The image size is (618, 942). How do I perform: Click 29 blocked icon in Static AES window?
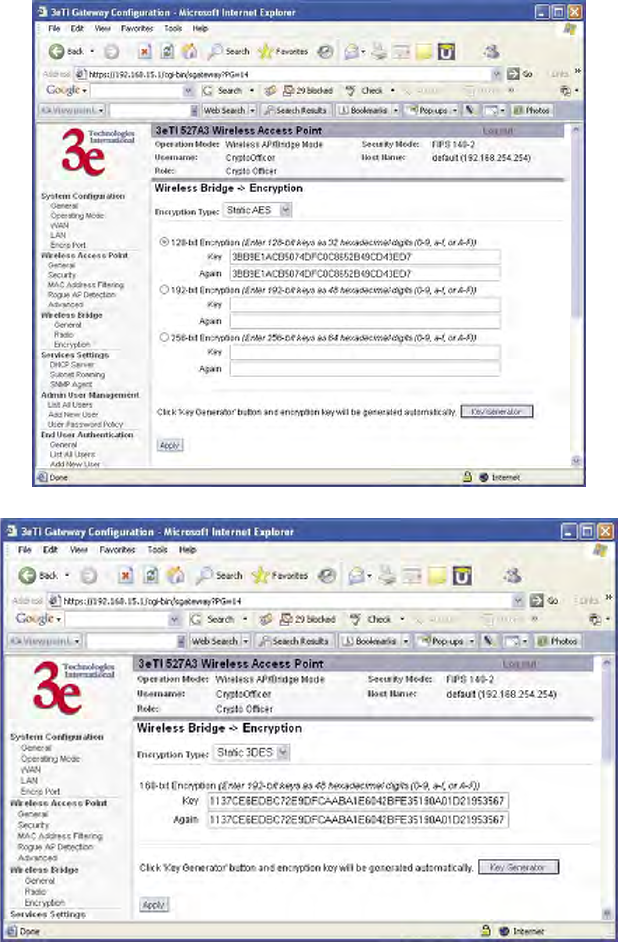coord(307,91)
